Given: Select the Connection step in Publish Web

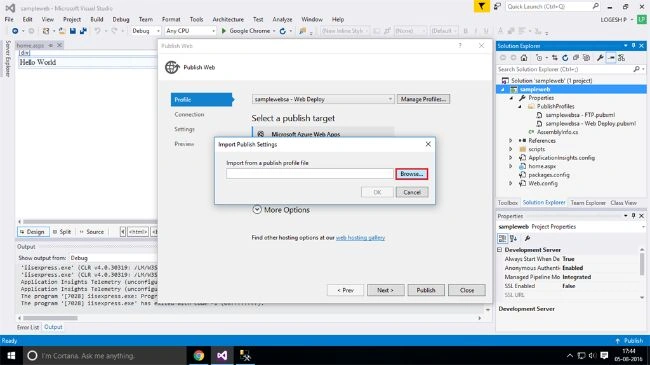Looking at the screenshot, I should tap(189, 114).
